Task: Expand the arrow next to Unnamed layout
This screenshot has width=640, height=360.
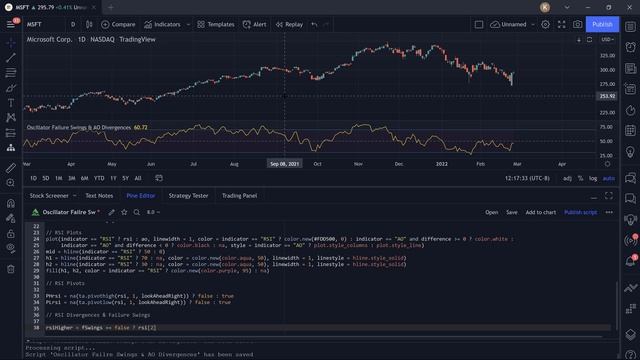Action: point(533,24)
